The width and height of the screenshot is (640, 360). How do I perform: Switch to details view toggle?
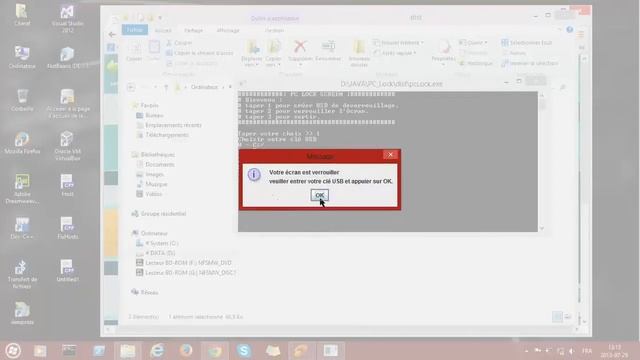[557, 316]
